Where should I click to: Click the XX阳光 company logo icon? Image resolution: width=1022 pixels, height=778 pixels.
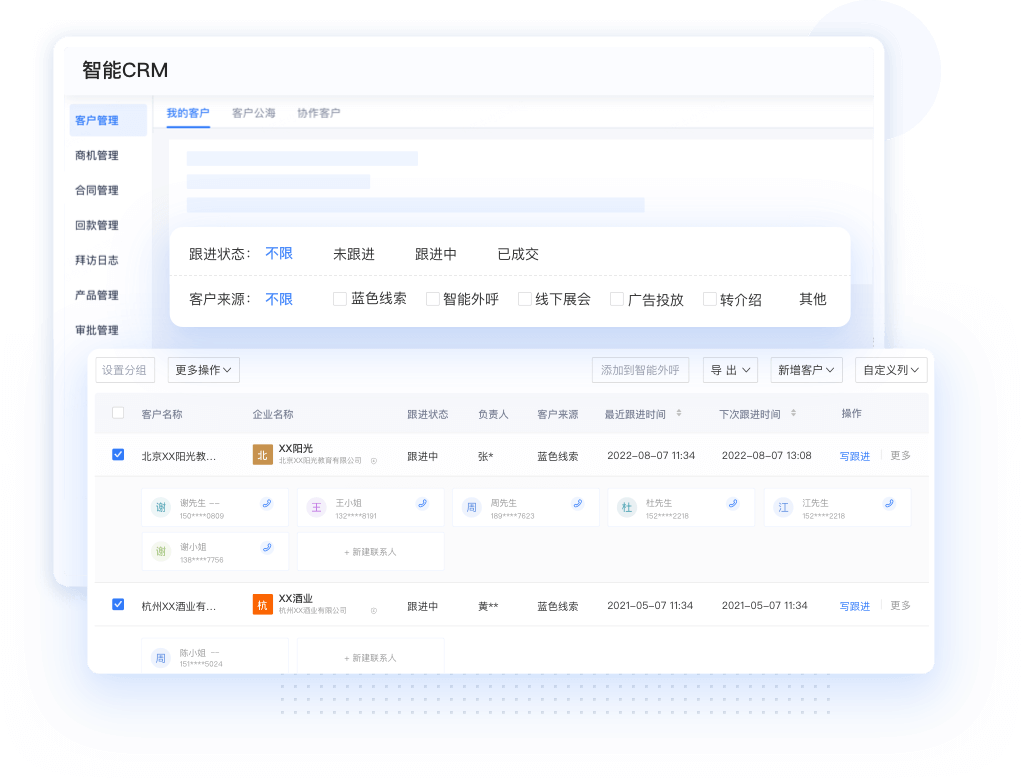pos(263,455)
